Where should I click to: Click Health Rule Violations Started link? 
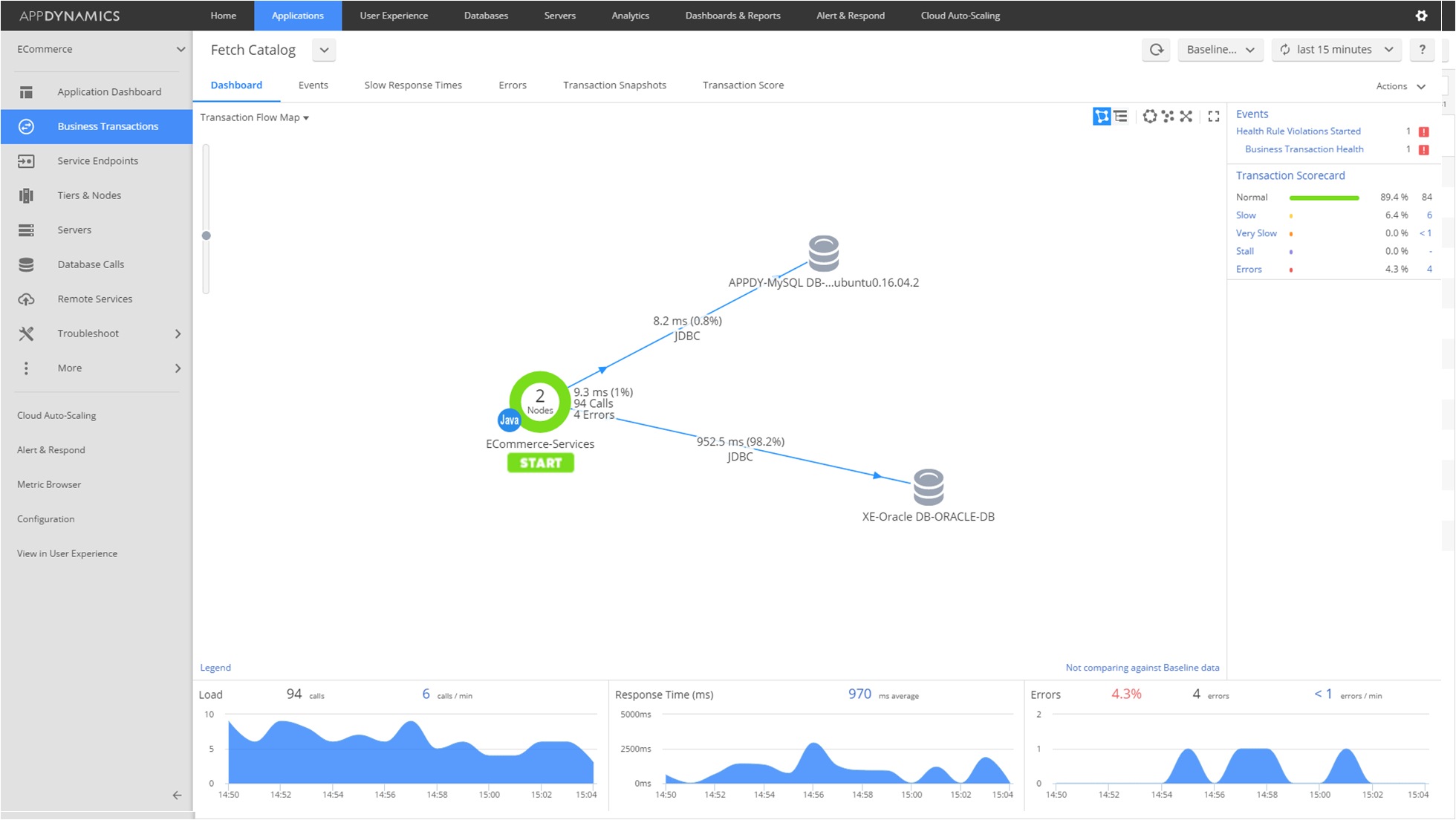coord(1298,131)
